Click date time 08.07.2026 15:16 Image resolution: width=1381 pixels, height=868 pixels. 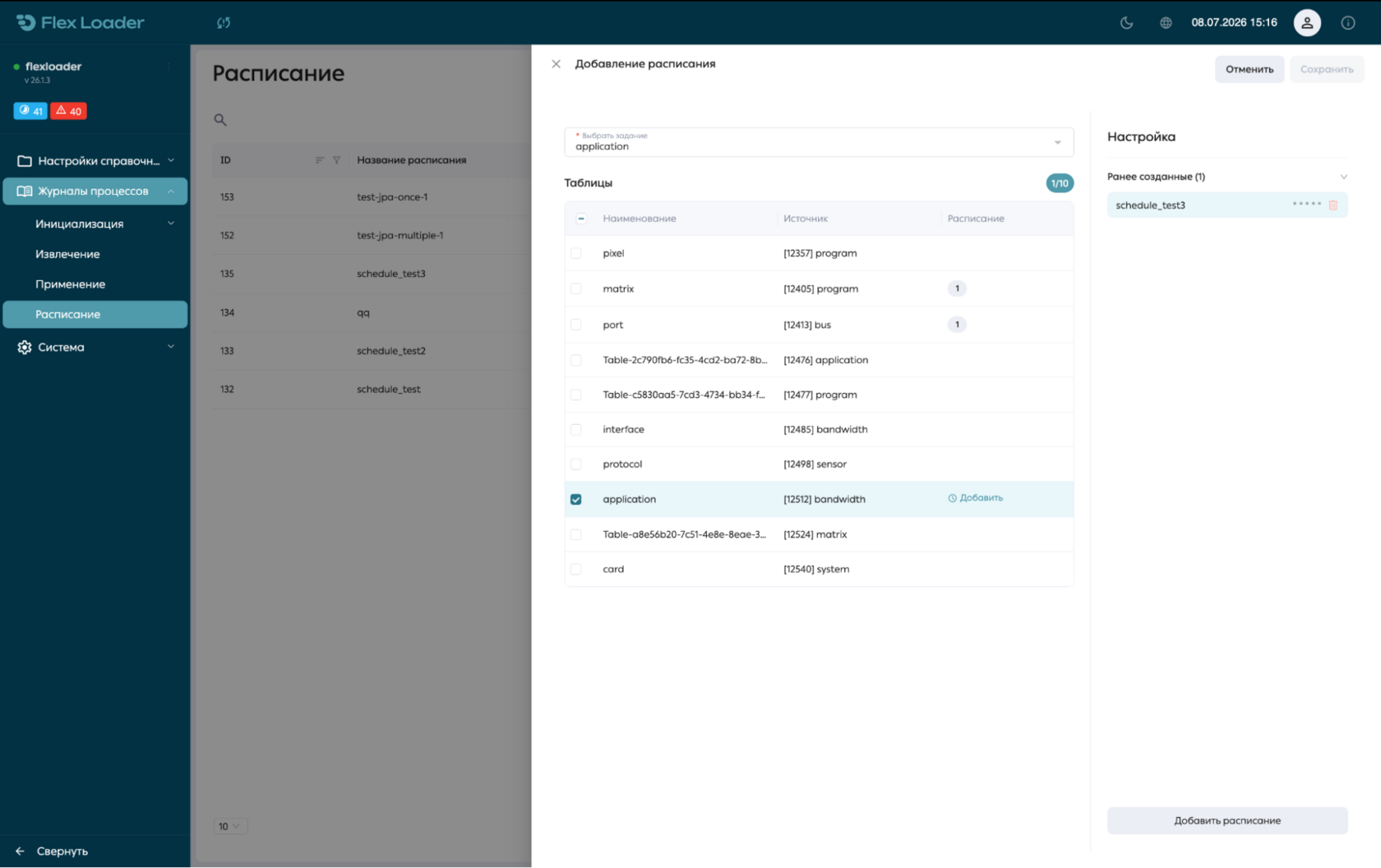tap(1234, 23)
